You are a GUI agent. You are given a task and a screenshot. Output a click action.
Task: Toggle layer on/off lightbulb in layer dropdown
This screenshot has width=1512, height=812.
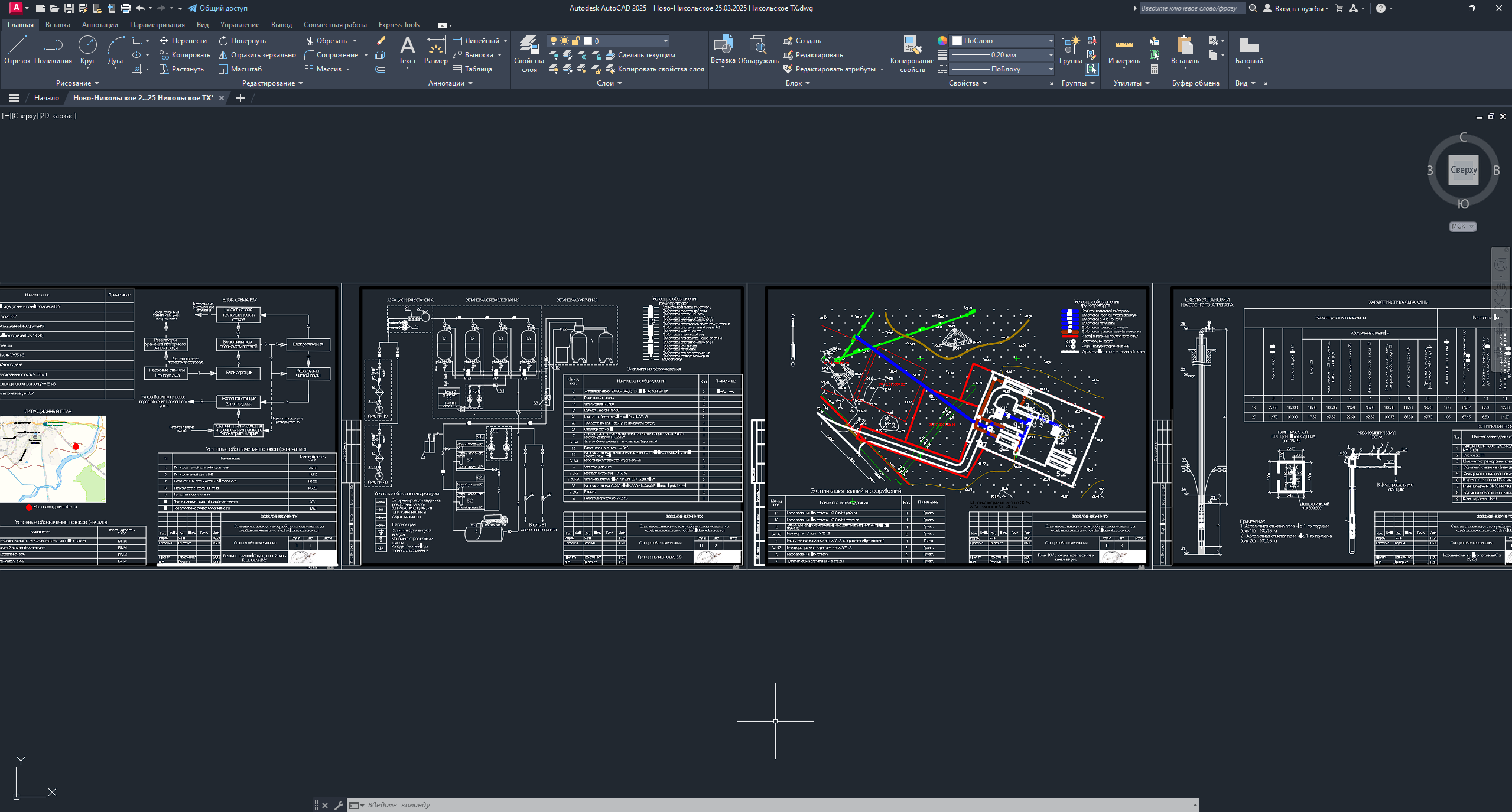click(x=554, y=41)
